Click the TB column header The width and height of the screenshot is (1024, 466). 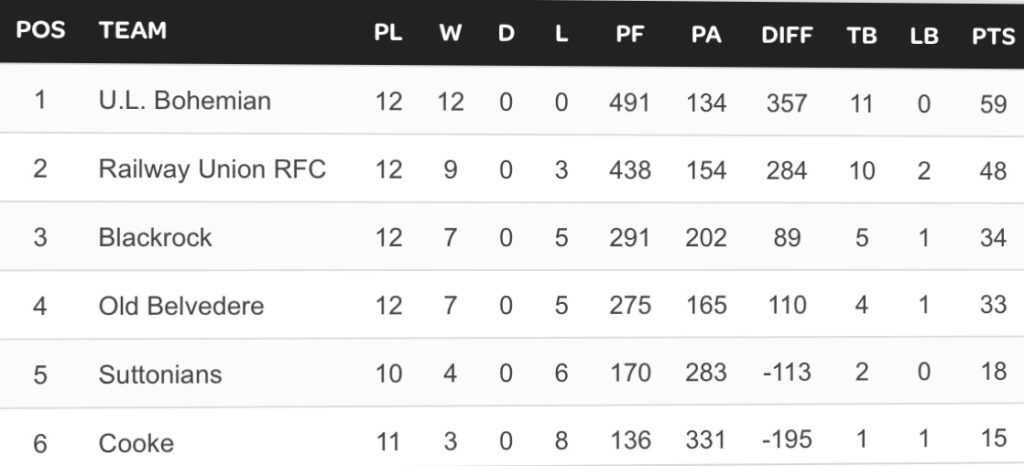click(861, 33)
